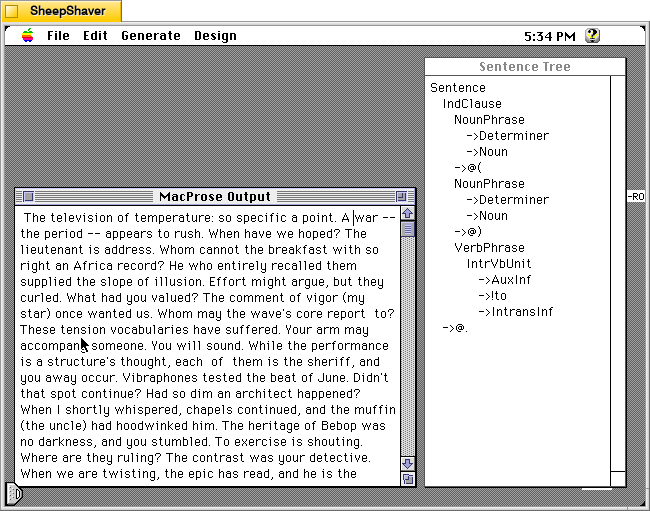Click the 5:34 PM clock

coord(550,36)
